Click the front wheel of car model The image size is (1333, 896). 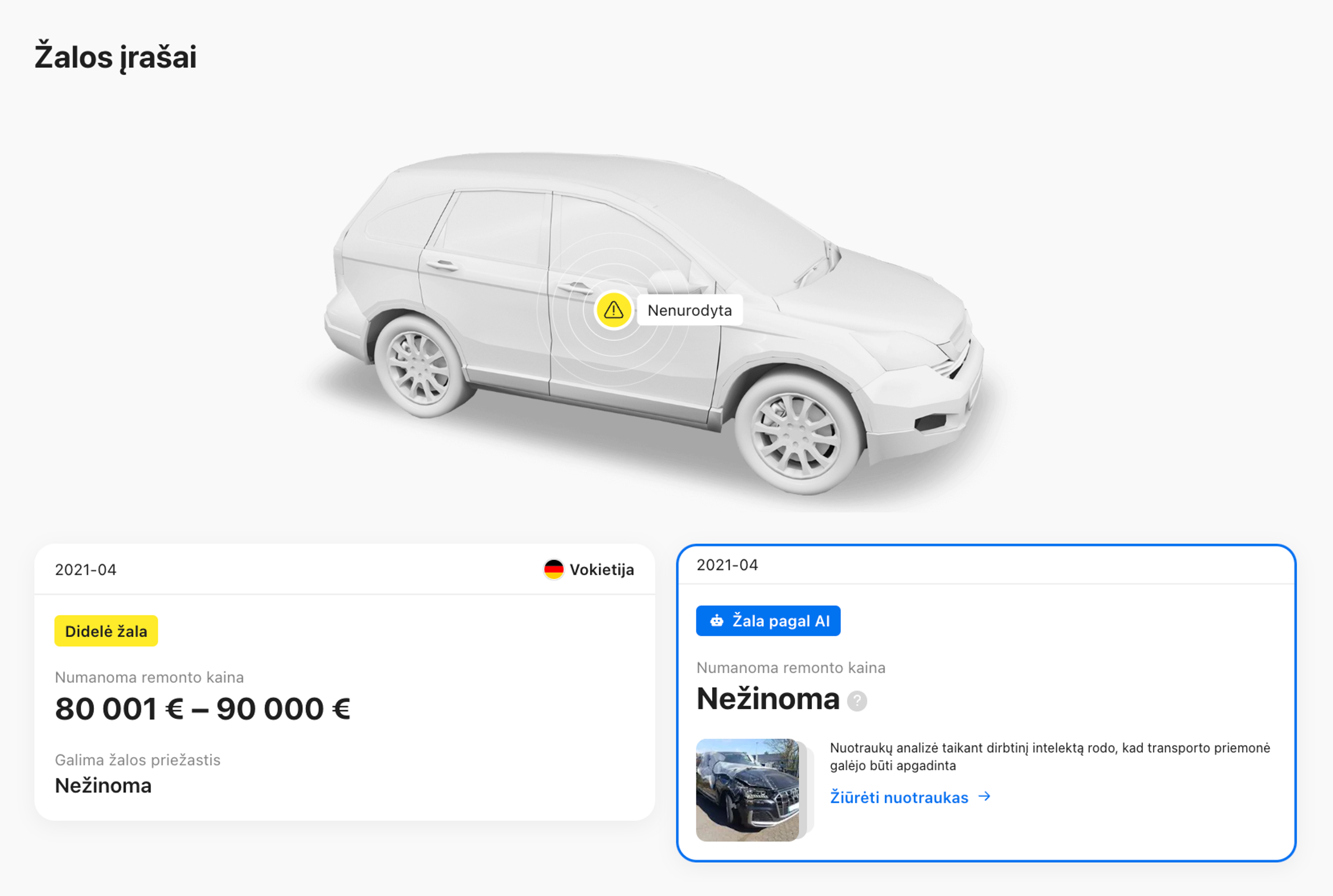(x=798, y=436)
